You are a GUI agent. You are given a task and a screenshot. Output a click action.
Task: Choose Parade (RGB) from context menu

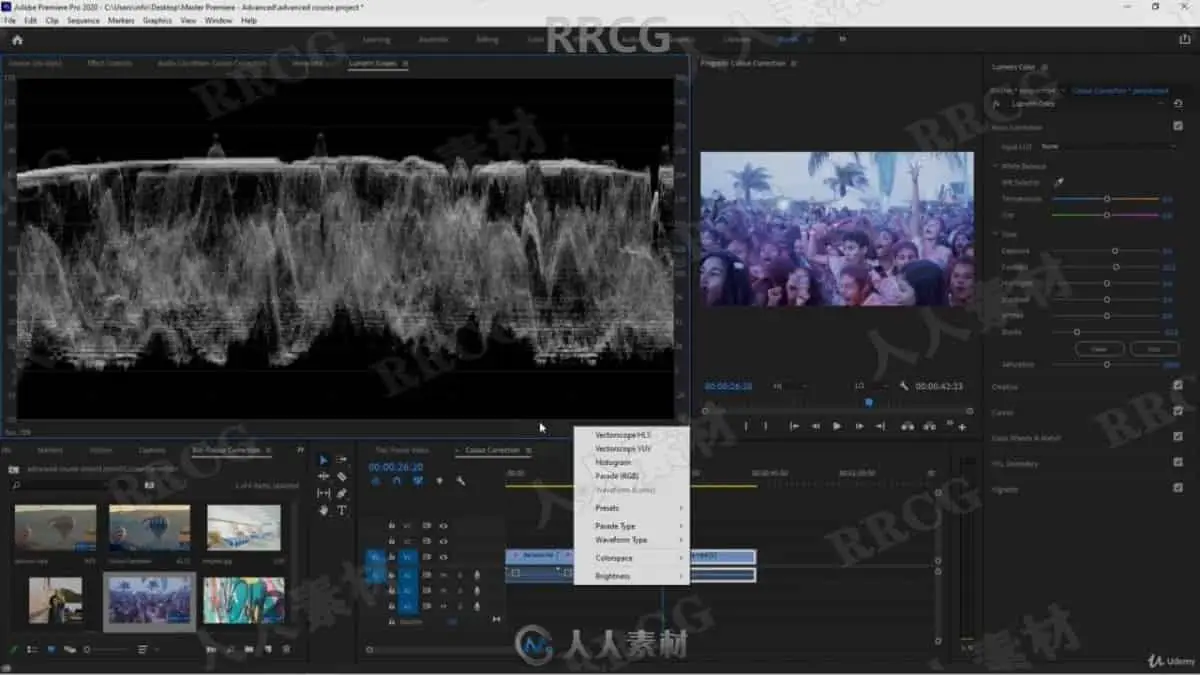632,476
